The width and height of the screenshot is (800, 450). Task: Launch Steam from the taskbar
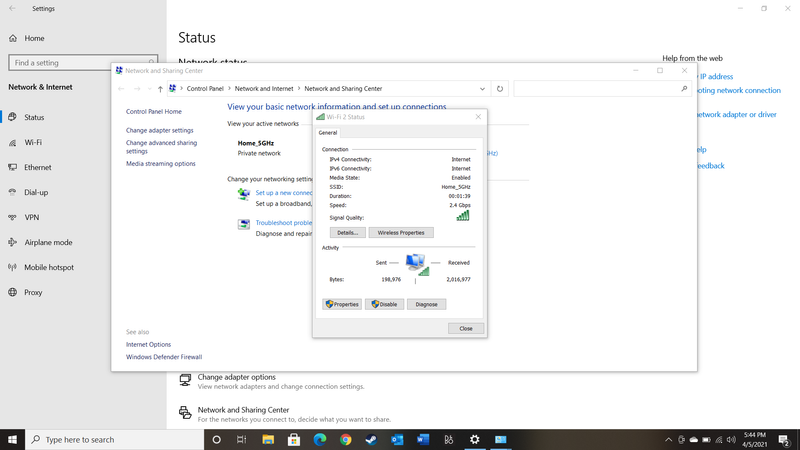coord(371,439)
